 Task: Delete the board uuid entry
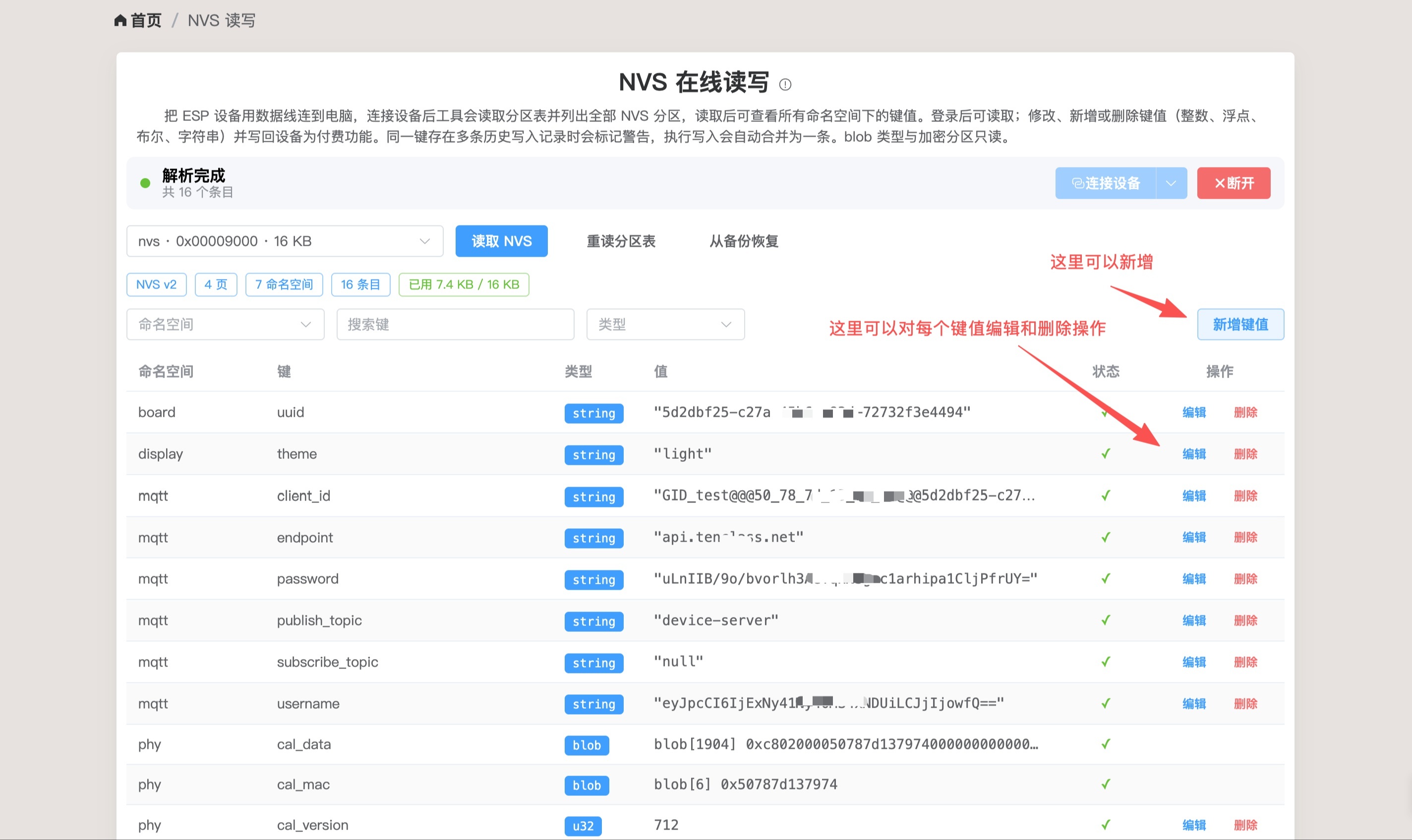(x=1245, y=412)
